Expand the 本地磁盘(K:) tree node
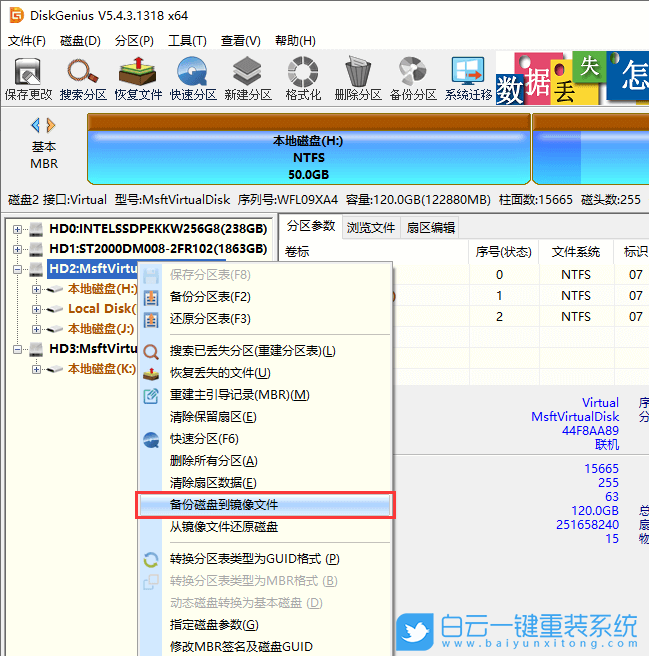This screenshot has height=656, width=649. coord(36,369)
